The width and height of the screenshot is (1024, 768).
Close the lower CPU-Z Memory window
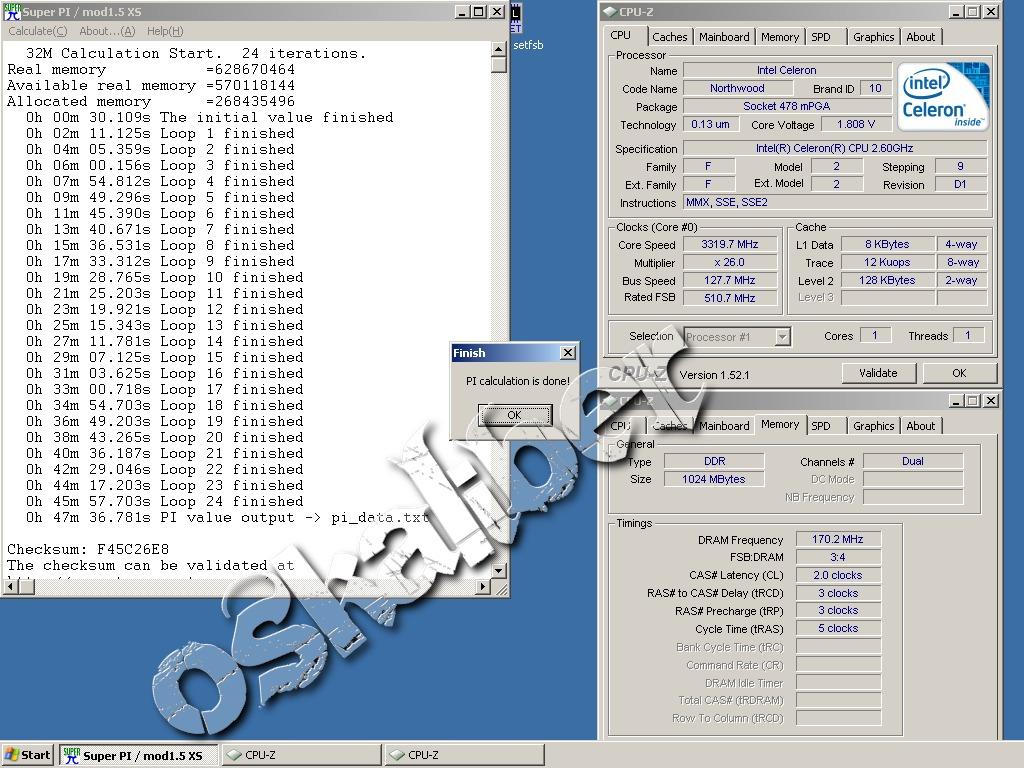(x=991, y=400)
